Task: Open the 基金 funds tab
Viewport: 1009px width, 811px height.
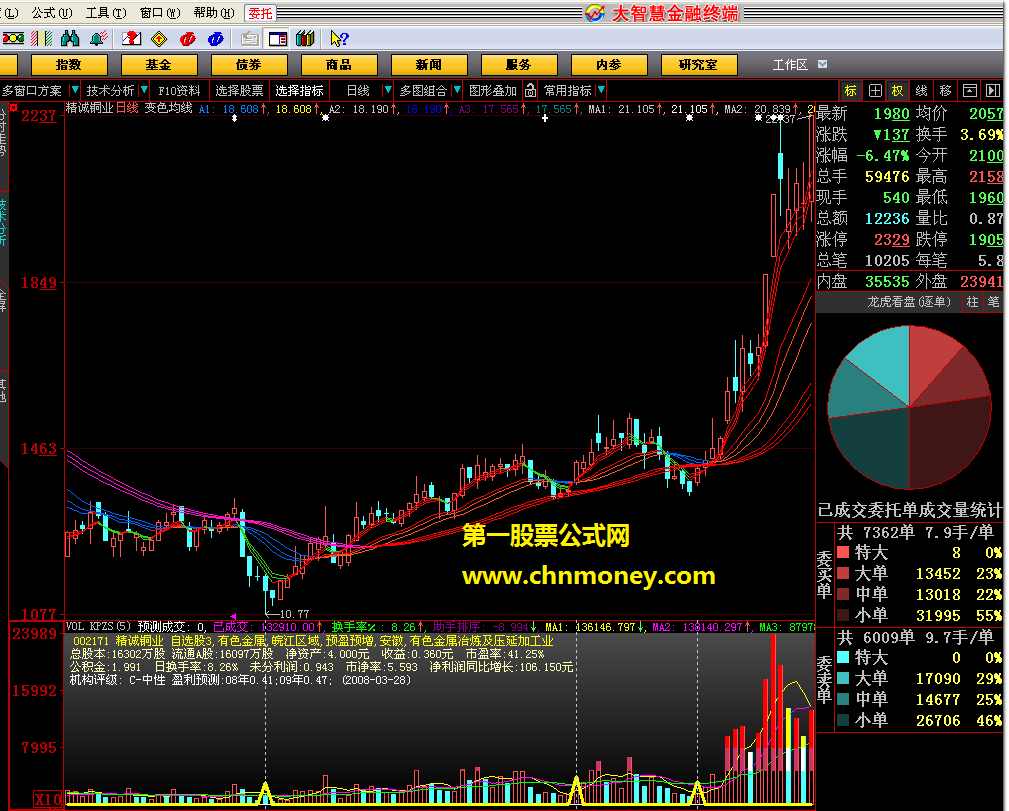Action: [x=159, y=64]
